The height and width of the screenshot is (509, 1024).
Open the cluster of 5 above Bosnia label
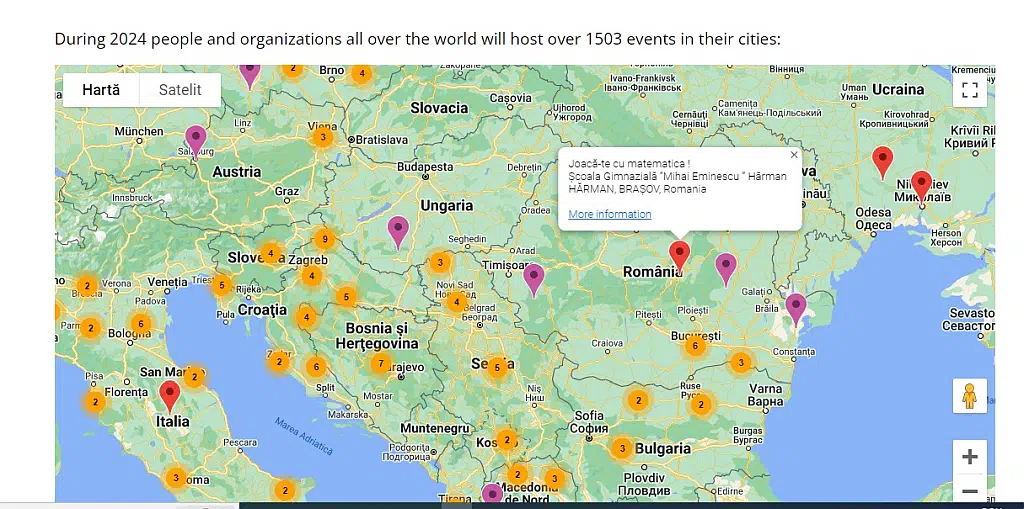click(x=347, y=297)
